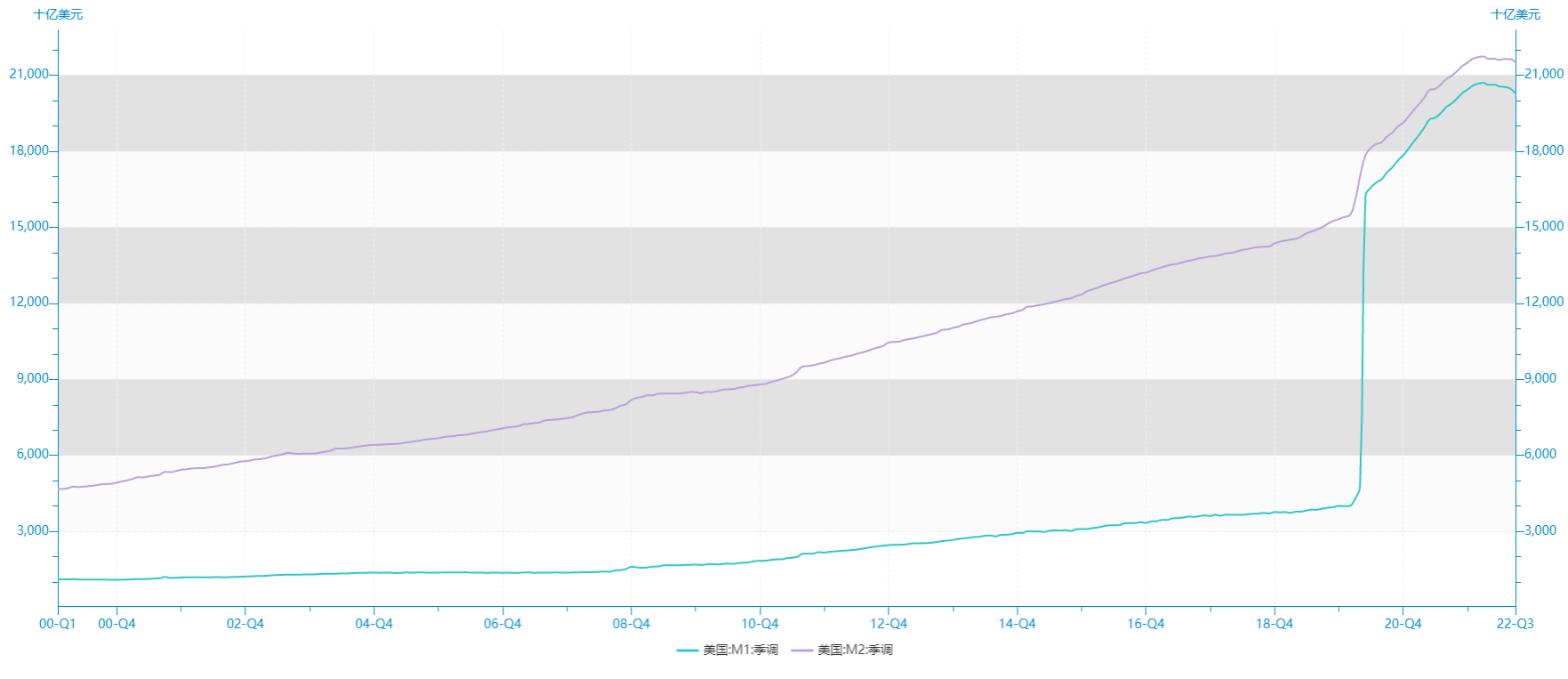The height and width of the screenshot is (679, 1568).
Task: Select the 18-Q4 x-axis label
Action: (1274, 624)
